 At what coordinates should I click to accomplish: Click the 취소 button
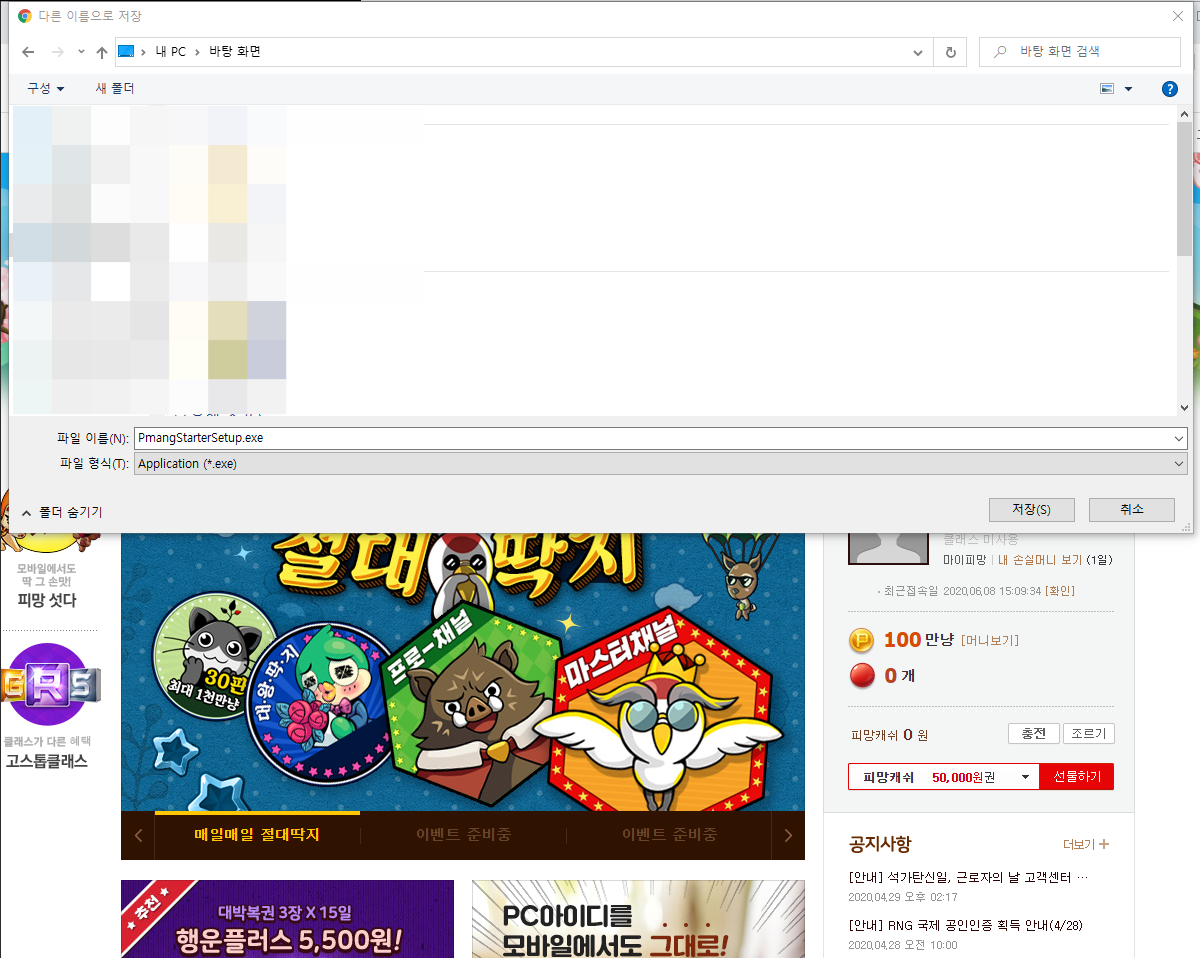(1131, 509)
